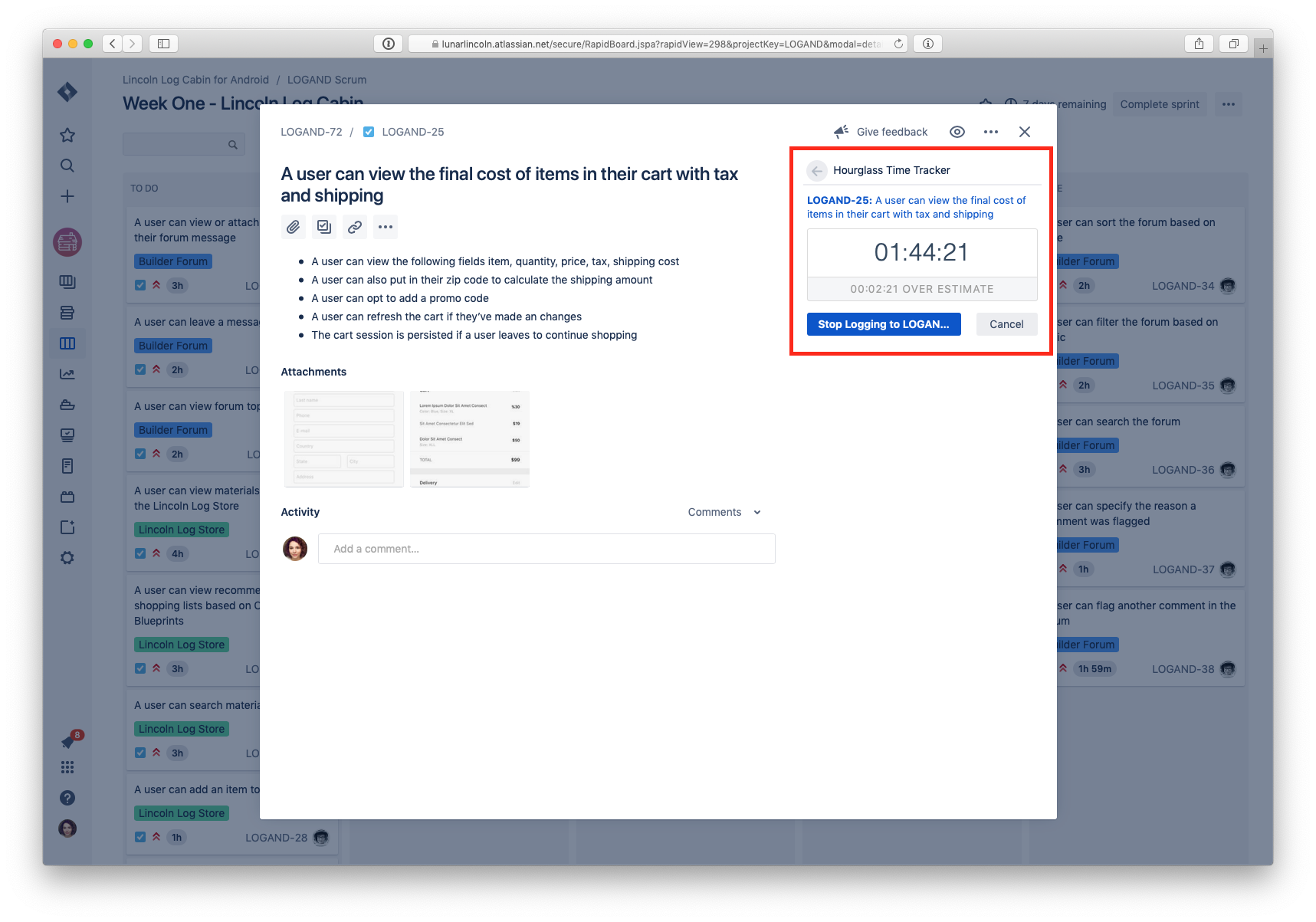Open Safari new tab plus button
This screenshot has height=922, width=1316.
[1263, 48]
